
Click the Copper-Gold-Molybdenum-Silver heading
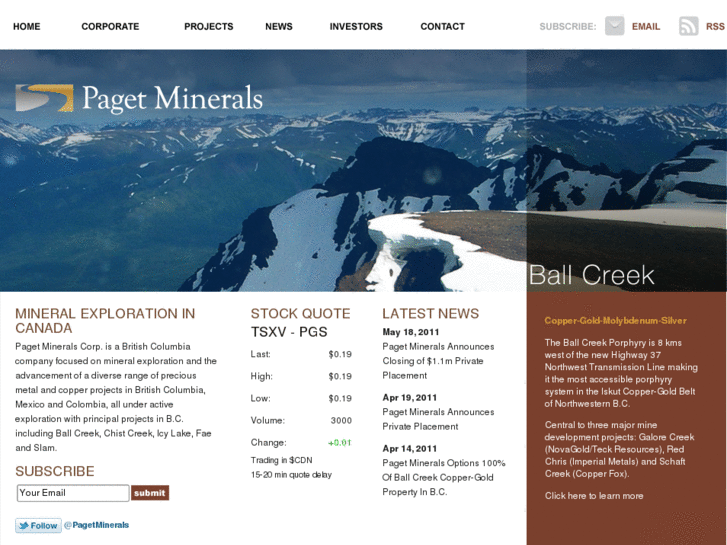coord(615,321)
